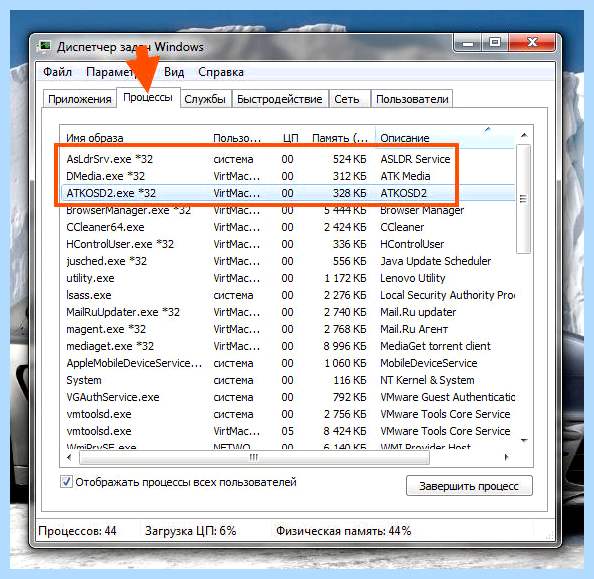Screen dimensions: 594x579
Task: Toggle Отображать процессы всех пользователей checkbox
Action: click(x=66, y=482)
